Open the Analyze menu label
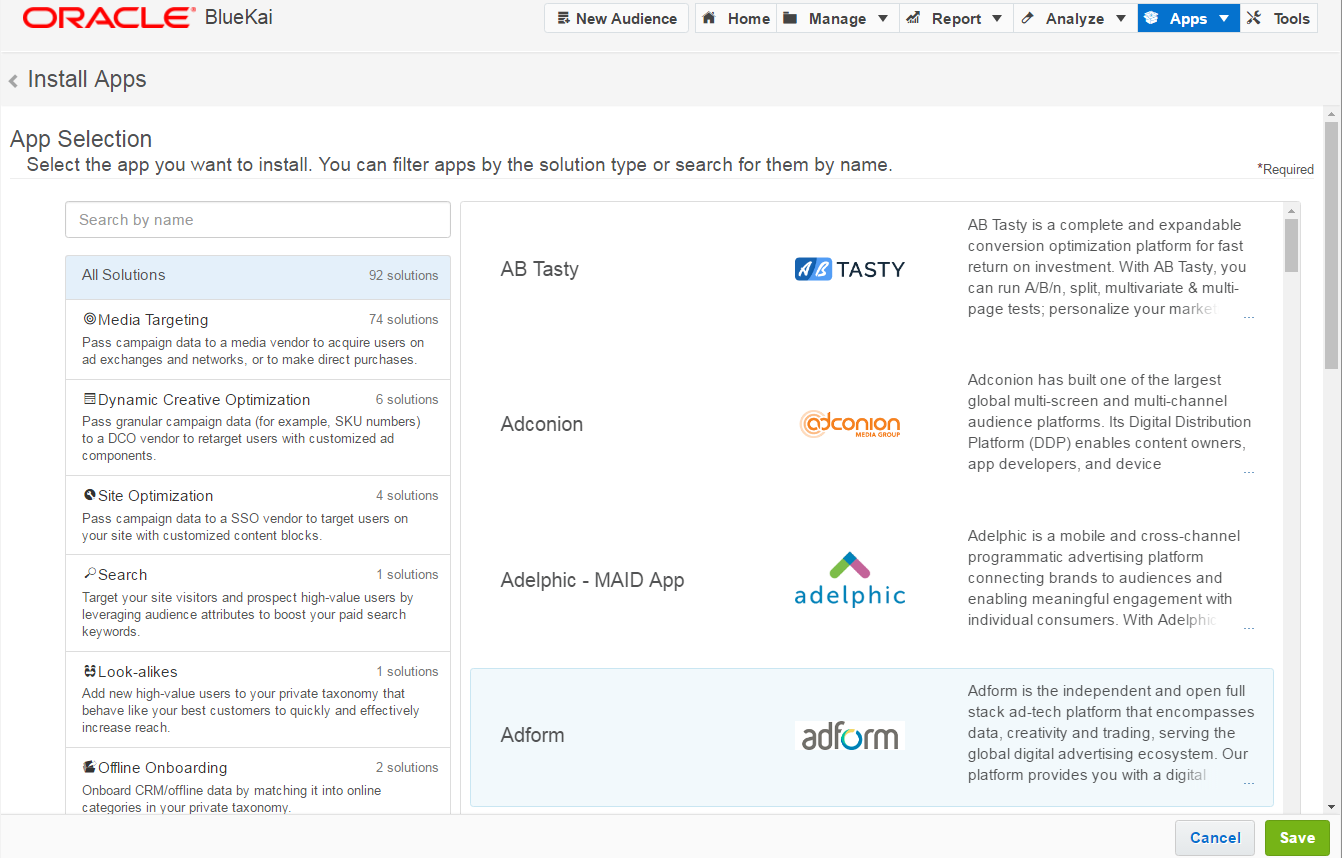The height and width of the screenshot is (858, 1342). click(1075, 18)
